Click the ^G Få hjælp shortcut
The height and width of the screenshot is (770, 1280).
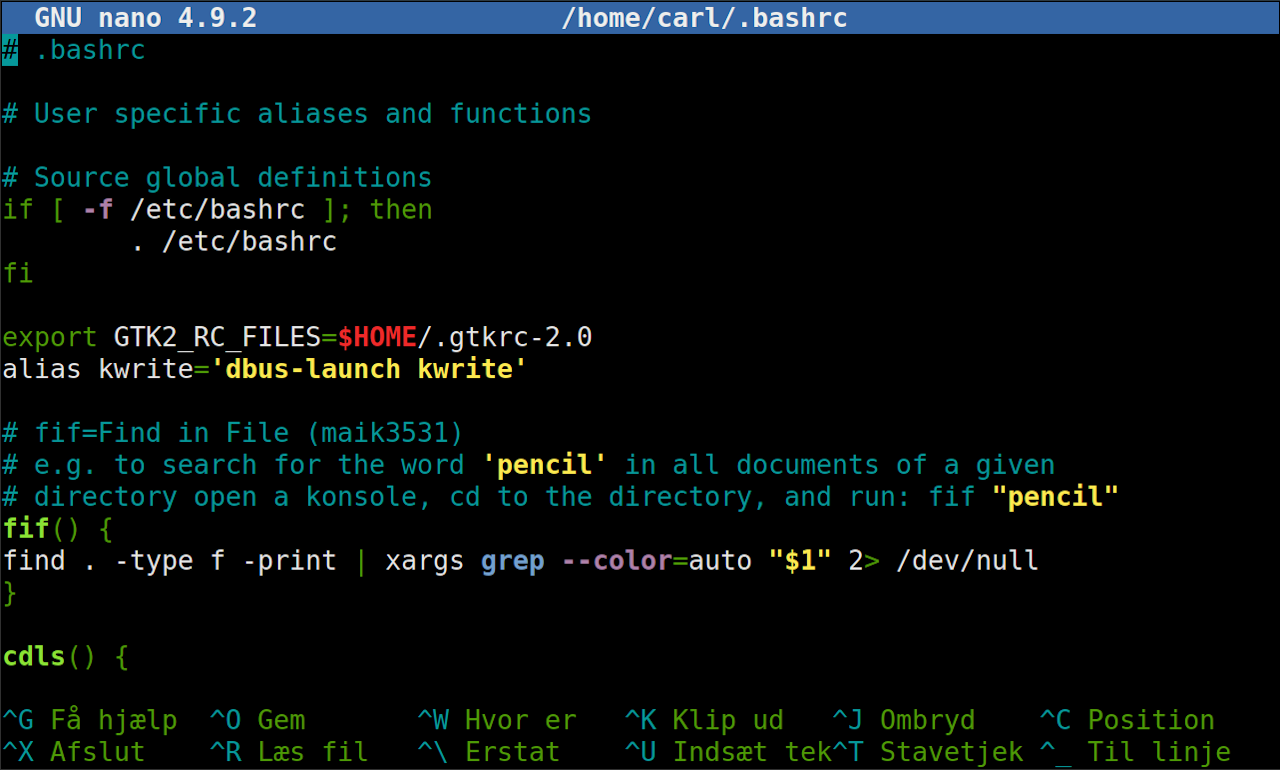90,720
